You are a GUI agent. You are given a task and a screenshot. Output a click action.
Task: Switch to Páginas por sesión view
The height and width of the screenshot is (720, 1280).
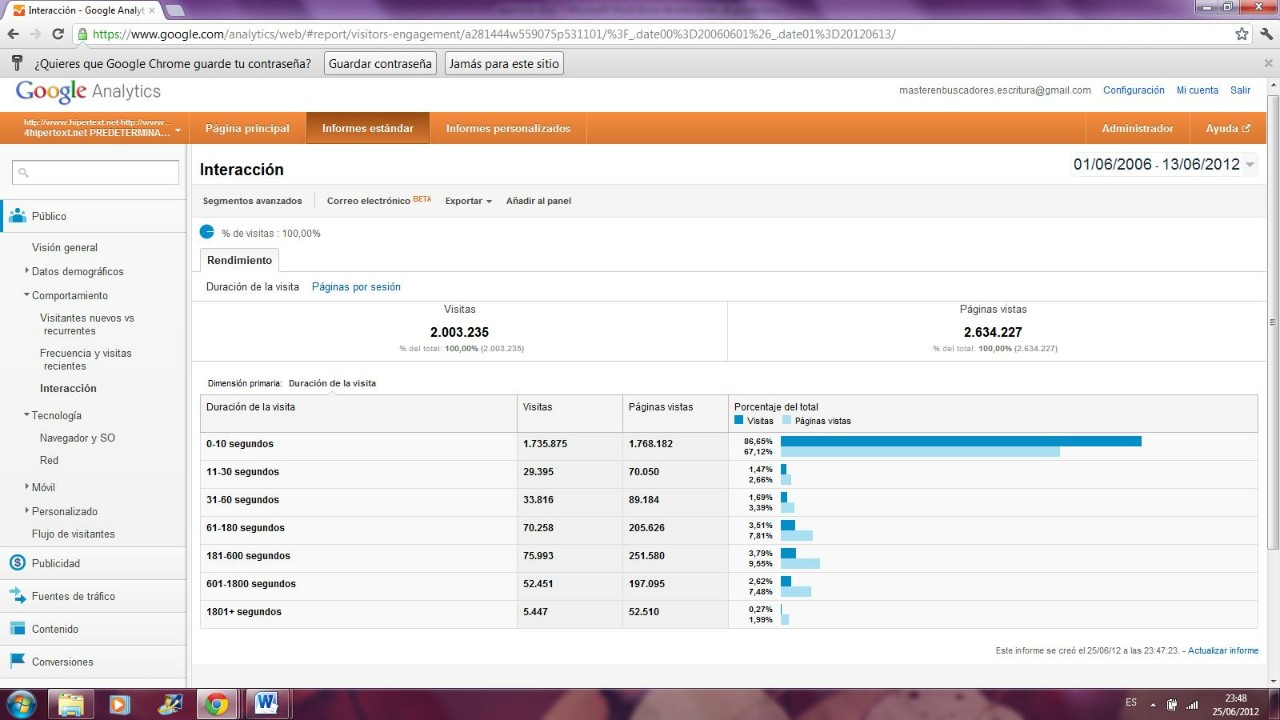coord(356,287)
